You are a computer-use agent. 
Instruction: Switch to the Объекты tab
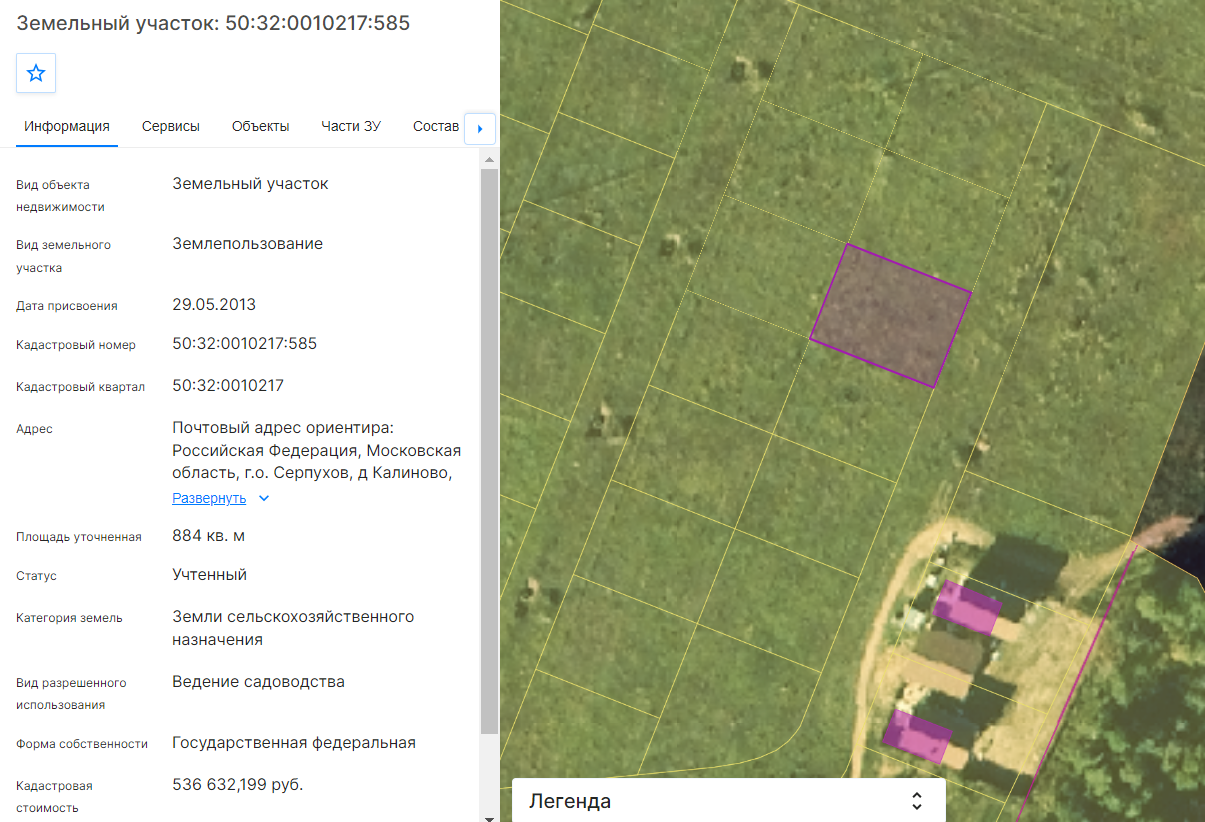pyautogui.click(x=261, y=126)
